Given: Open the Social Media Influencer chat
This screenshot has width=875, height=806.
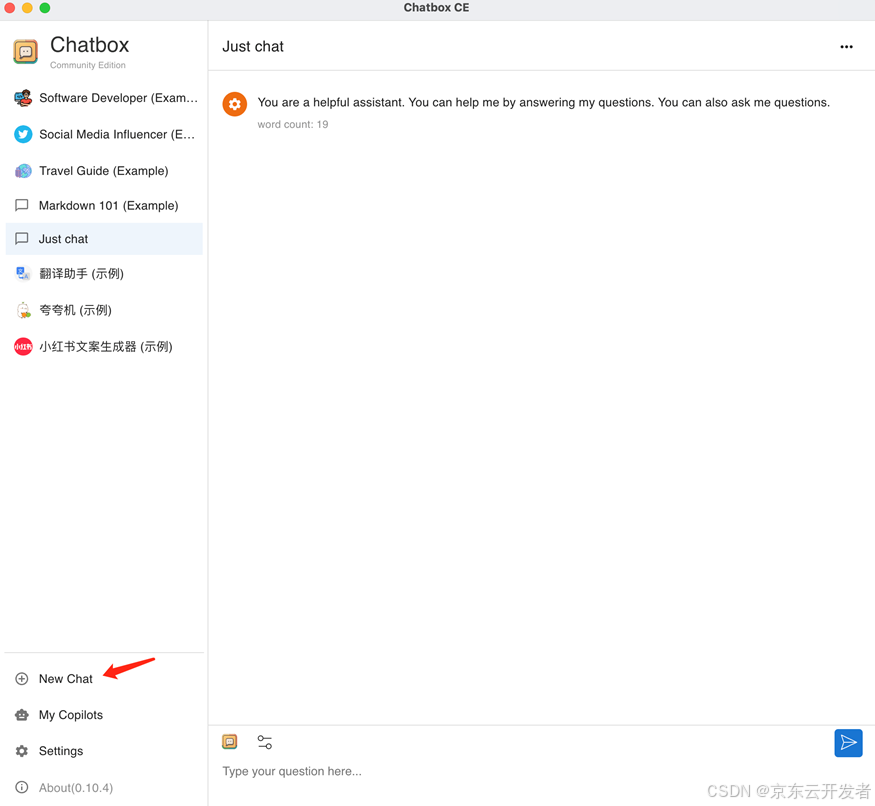Looking at the screenshot, I should [104, 135].
